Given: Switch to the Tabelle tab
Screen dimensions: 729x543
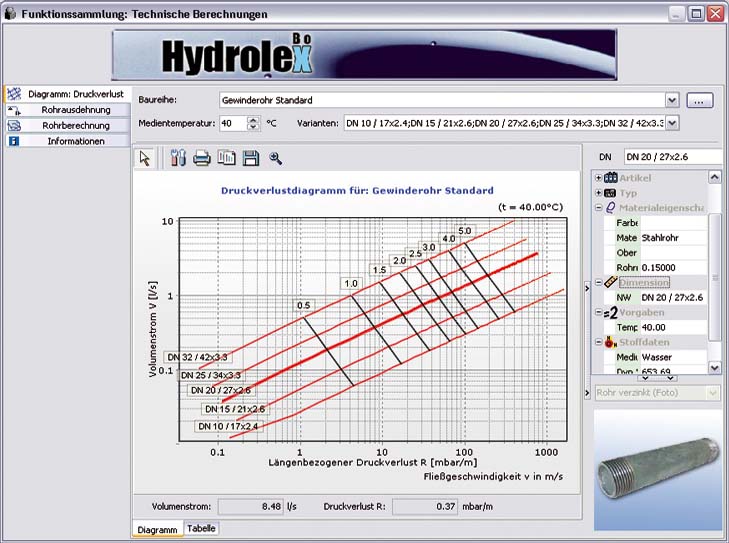Looking at the screenshot, I should click(x=201, y=528).
